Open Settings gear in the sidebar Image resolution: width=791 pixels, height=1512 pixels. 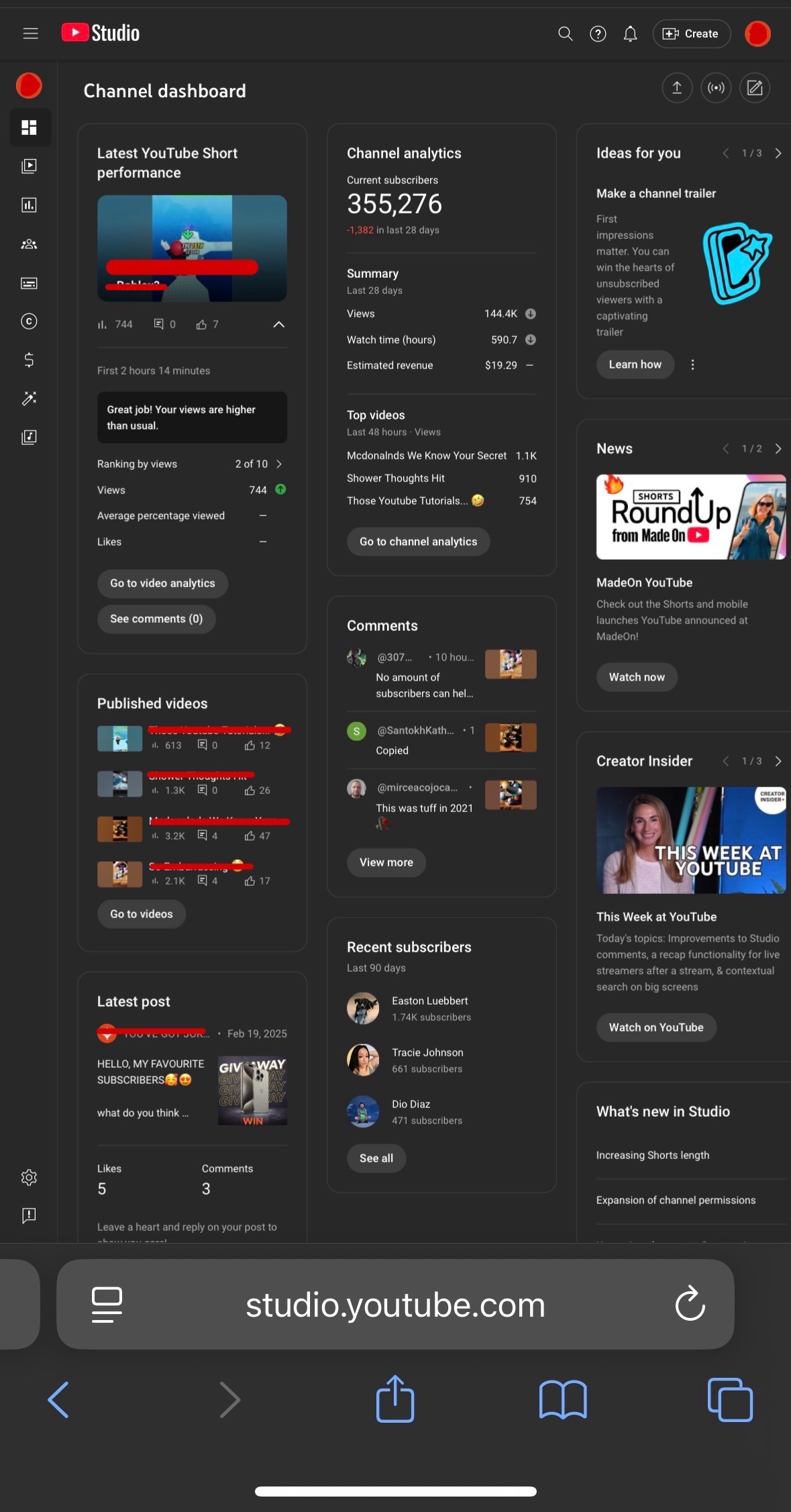point(29,1177)
